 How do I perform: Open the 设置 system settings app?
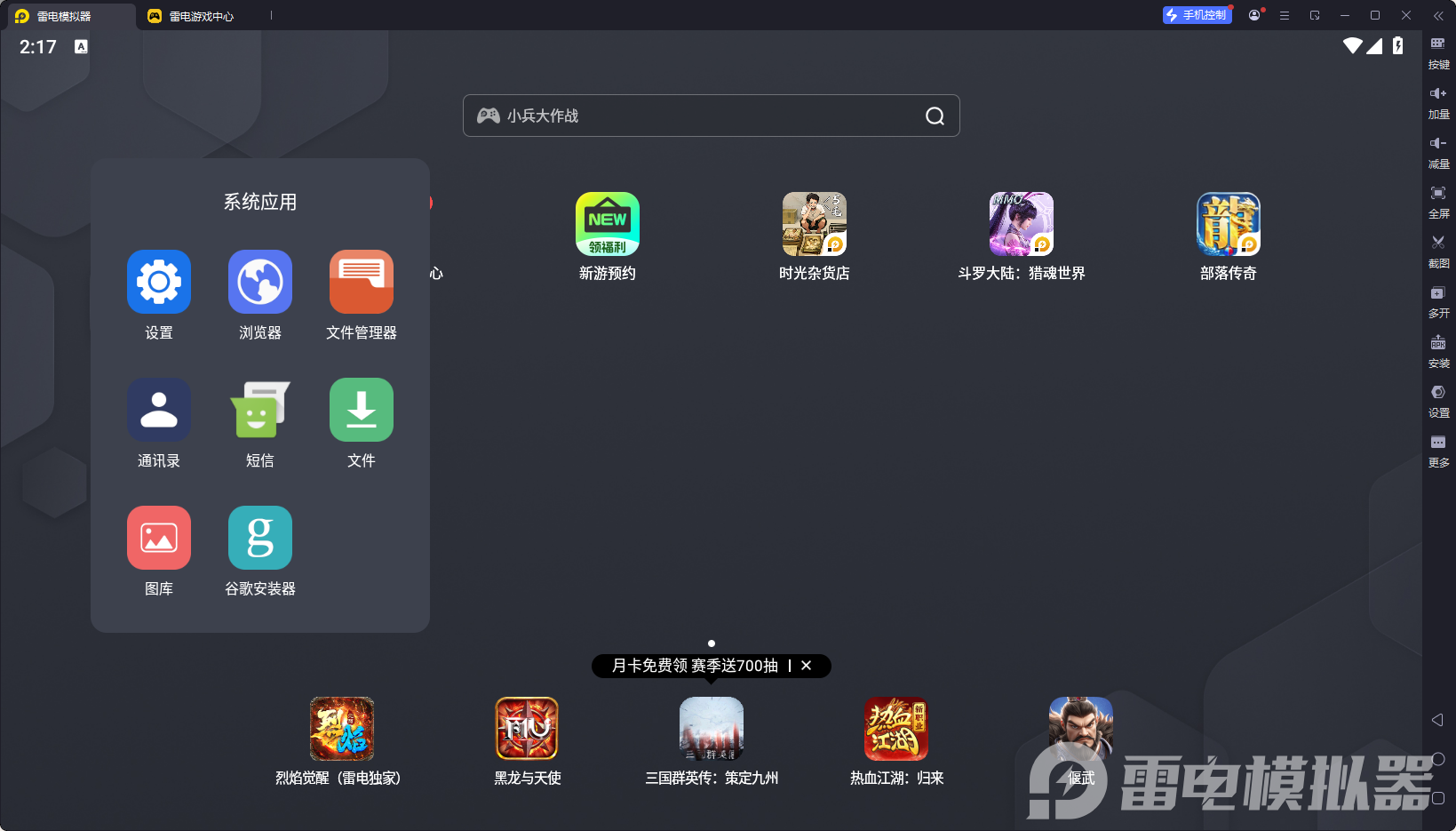159,282
